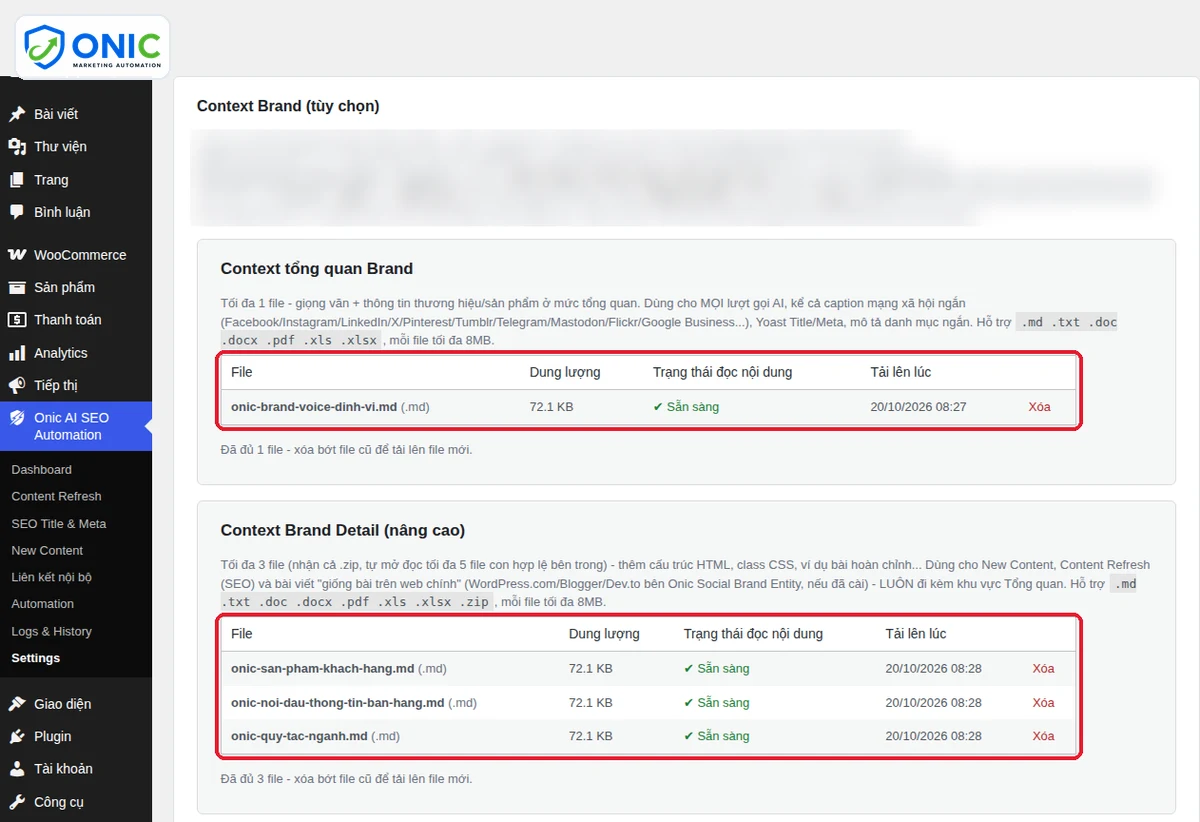Click Dung lượng header in Brand Detail table

[x=604, y=634]
